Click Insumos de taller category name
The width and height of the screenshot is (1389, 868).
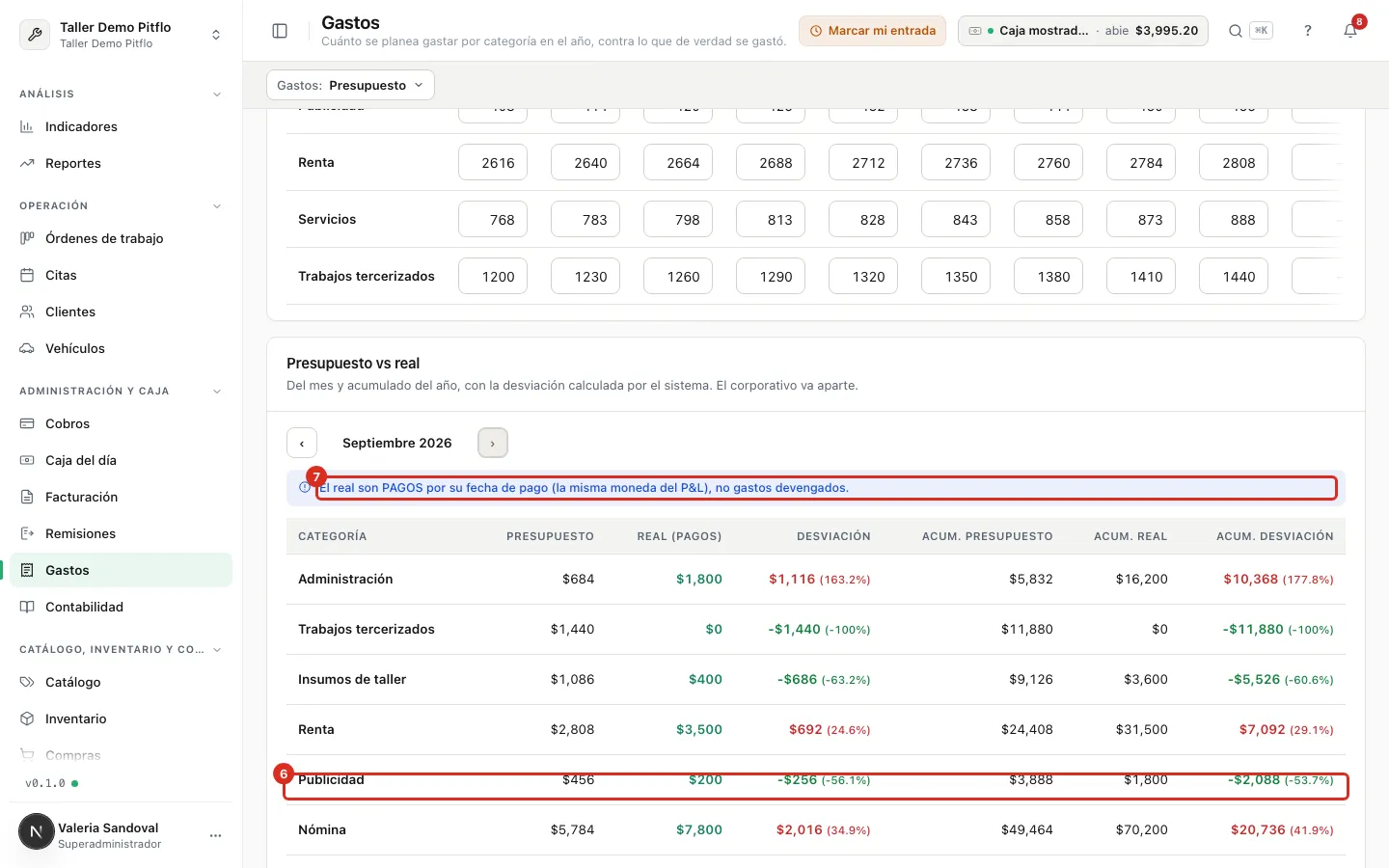coord(352,679)
